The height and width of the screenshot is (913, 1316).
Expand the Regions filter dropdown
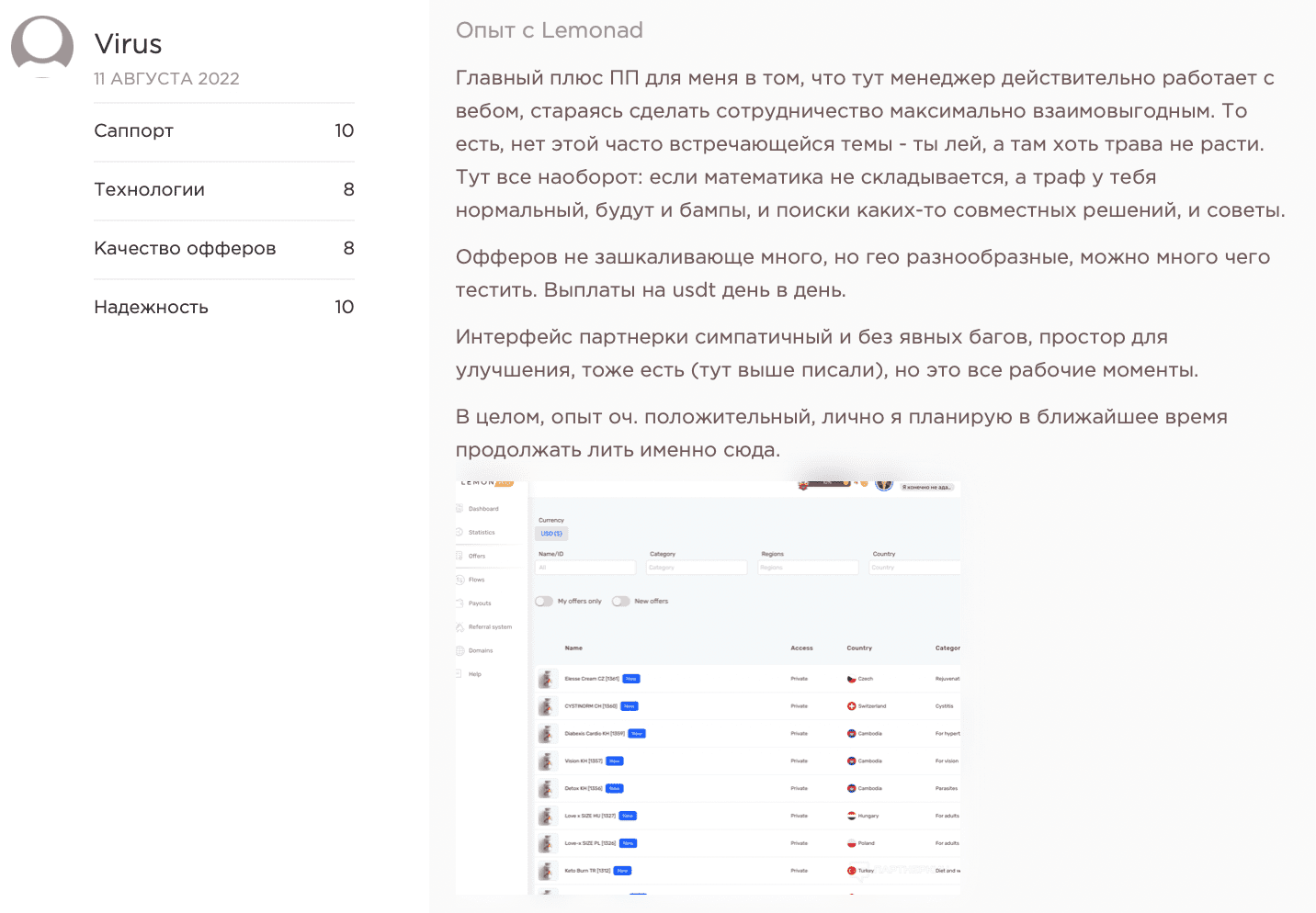tap(808, 568)
